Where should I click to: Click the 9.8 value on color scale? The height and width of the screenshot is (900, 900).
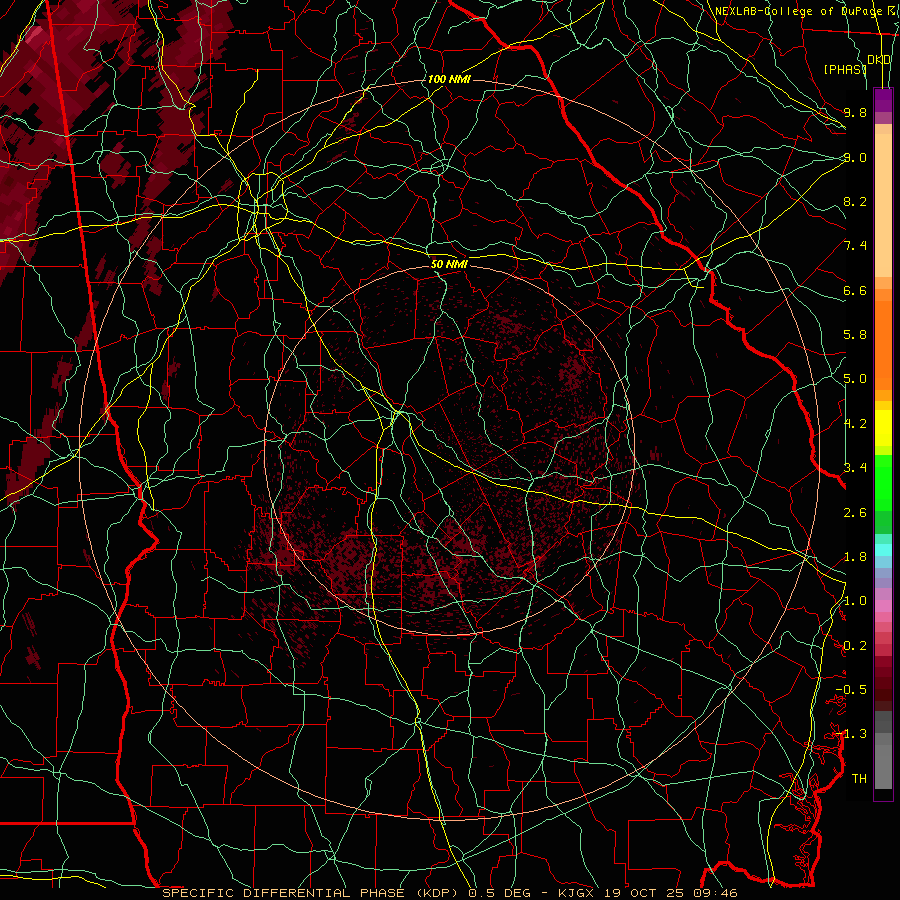pyautogui.click(x=855, y=112)
